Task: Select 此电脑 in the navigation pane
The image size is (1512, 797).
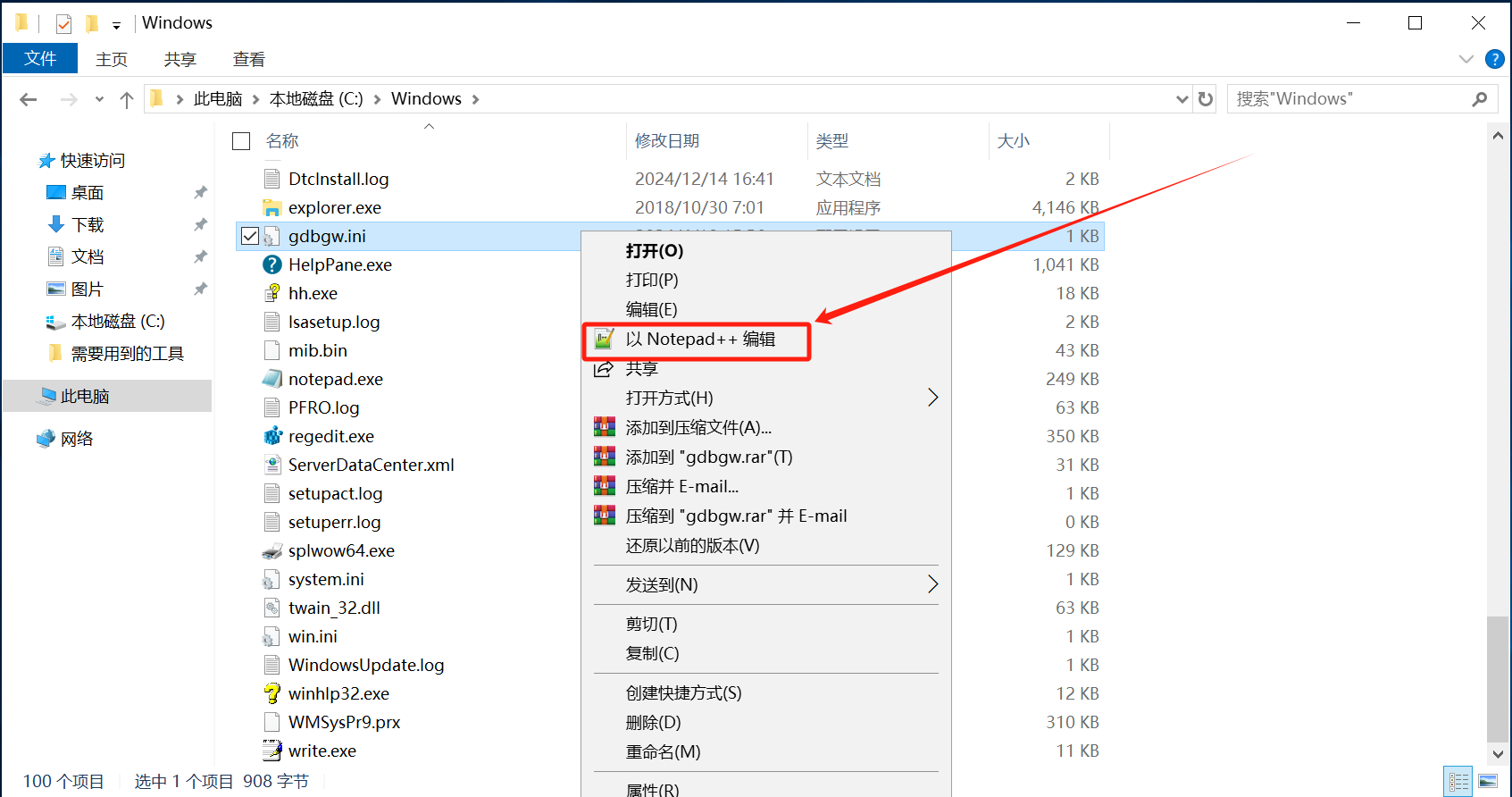Action: coord(85,396)
